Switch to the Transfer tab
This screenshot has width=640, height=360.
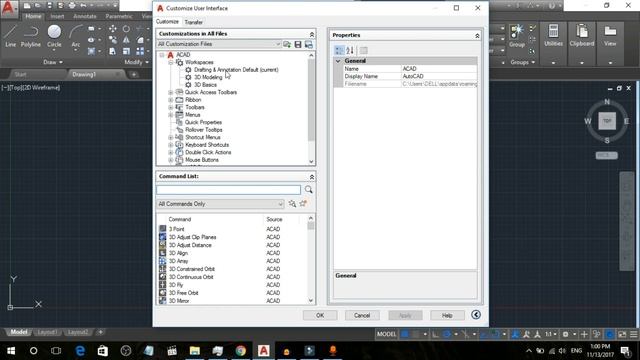coord(193,22)
